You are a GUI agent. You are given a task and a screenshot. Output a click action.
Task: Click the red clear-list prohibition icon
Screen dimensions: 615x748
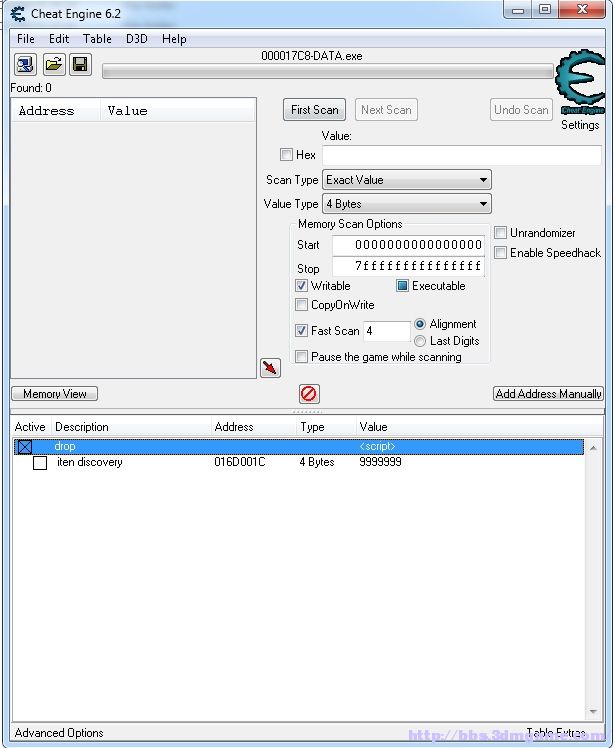(309, 394)
